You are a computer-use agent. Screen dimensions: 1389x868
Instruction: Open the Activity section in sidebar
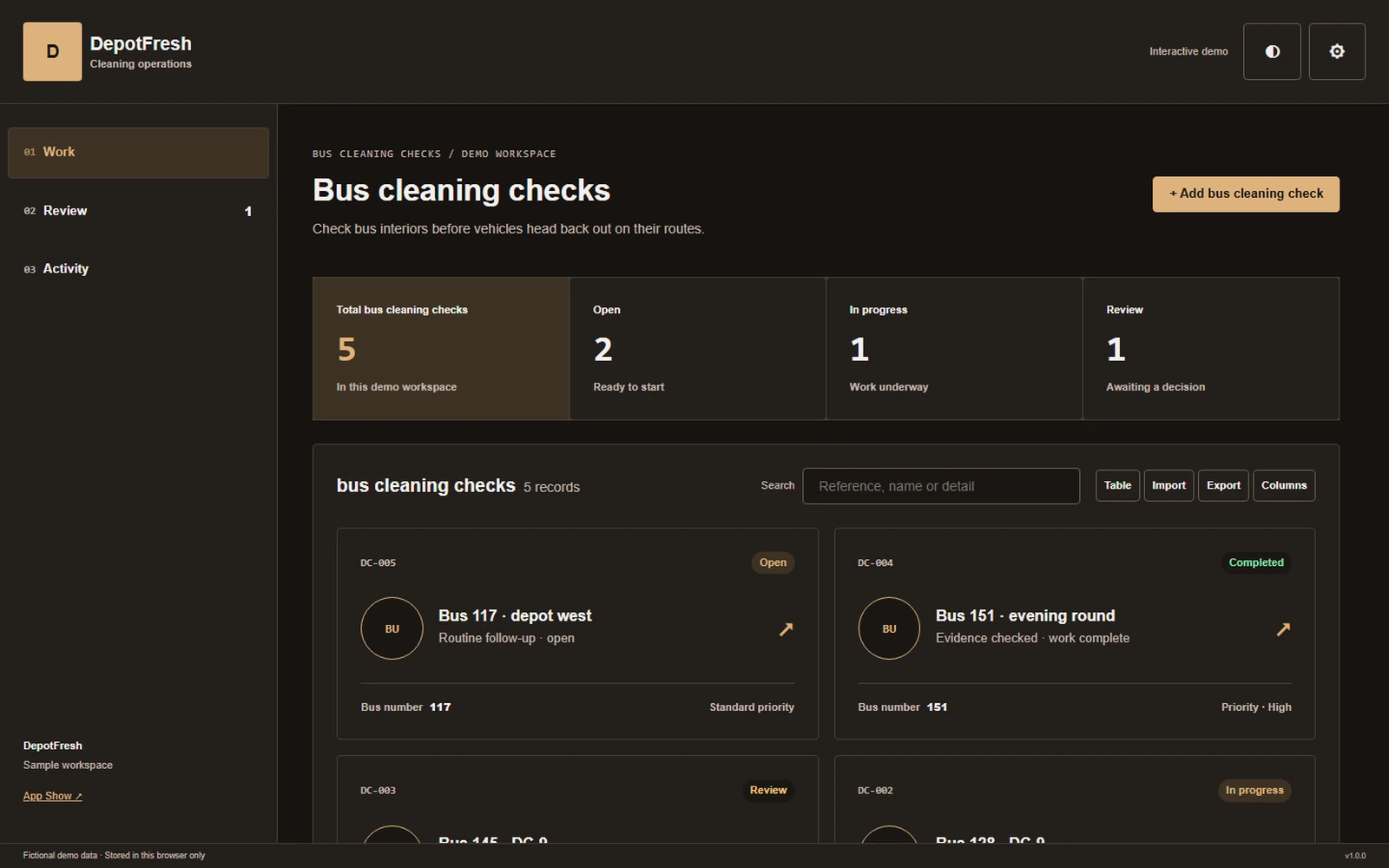pos(138,269)
